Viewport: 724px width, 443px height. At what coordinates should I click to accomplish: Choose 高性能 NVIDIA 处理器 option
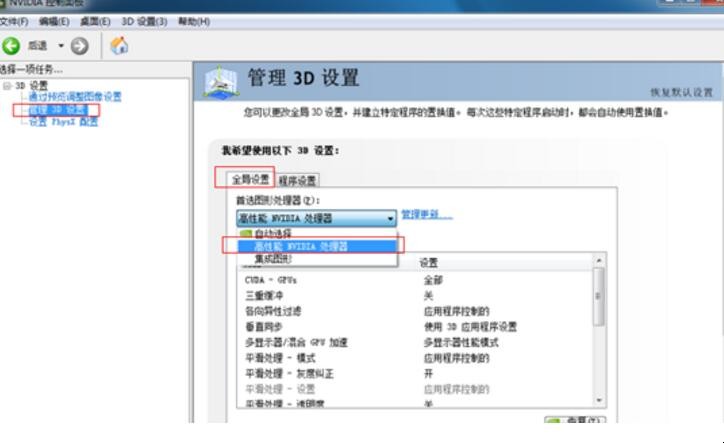coord(317,246)
